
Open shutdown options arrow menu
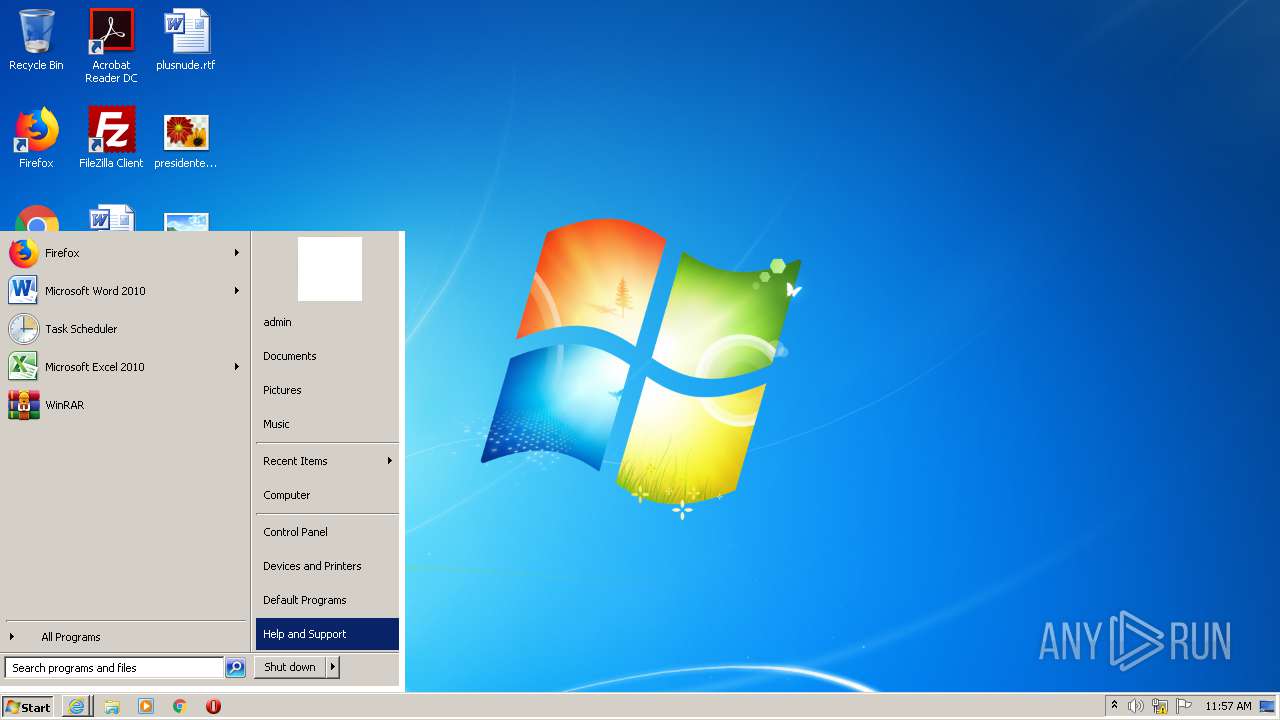pos(333,667)
